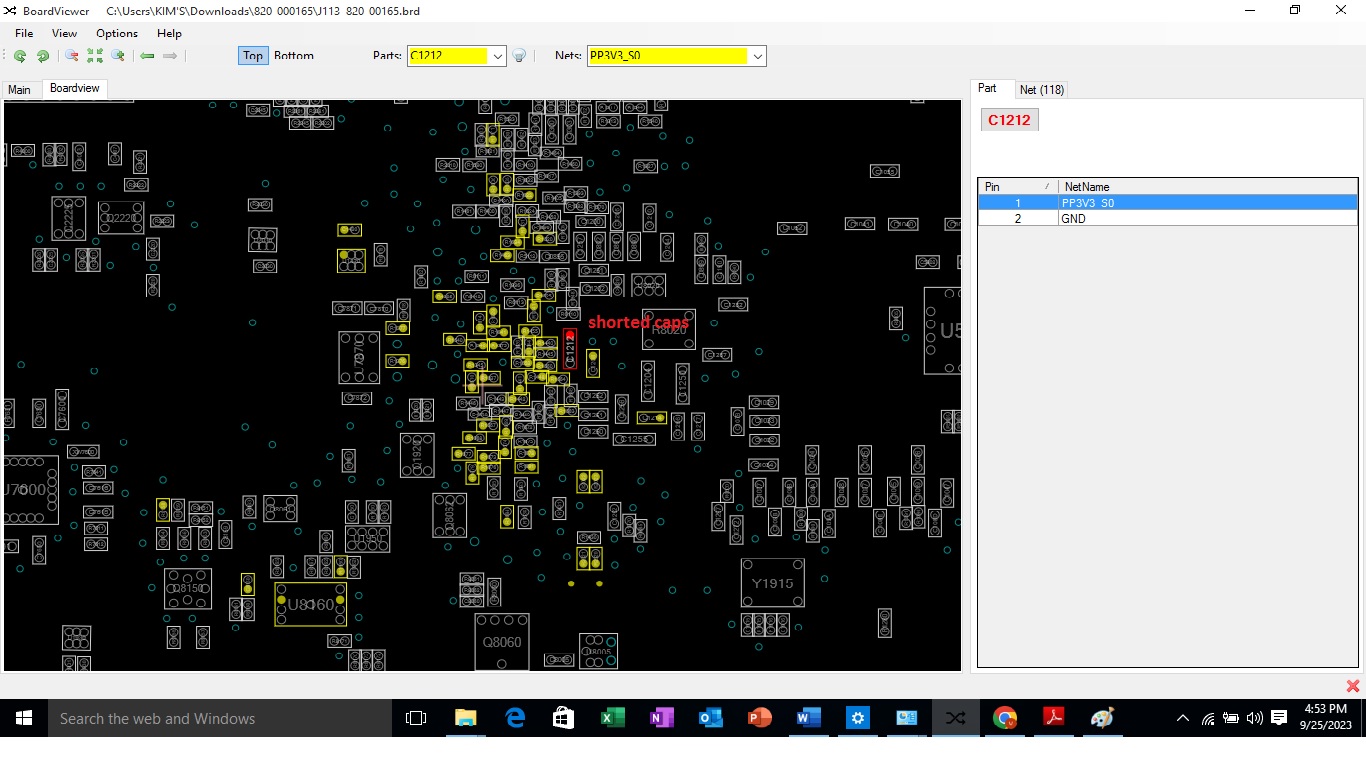Open File Explorer from the taskbar

pos(466,718)
